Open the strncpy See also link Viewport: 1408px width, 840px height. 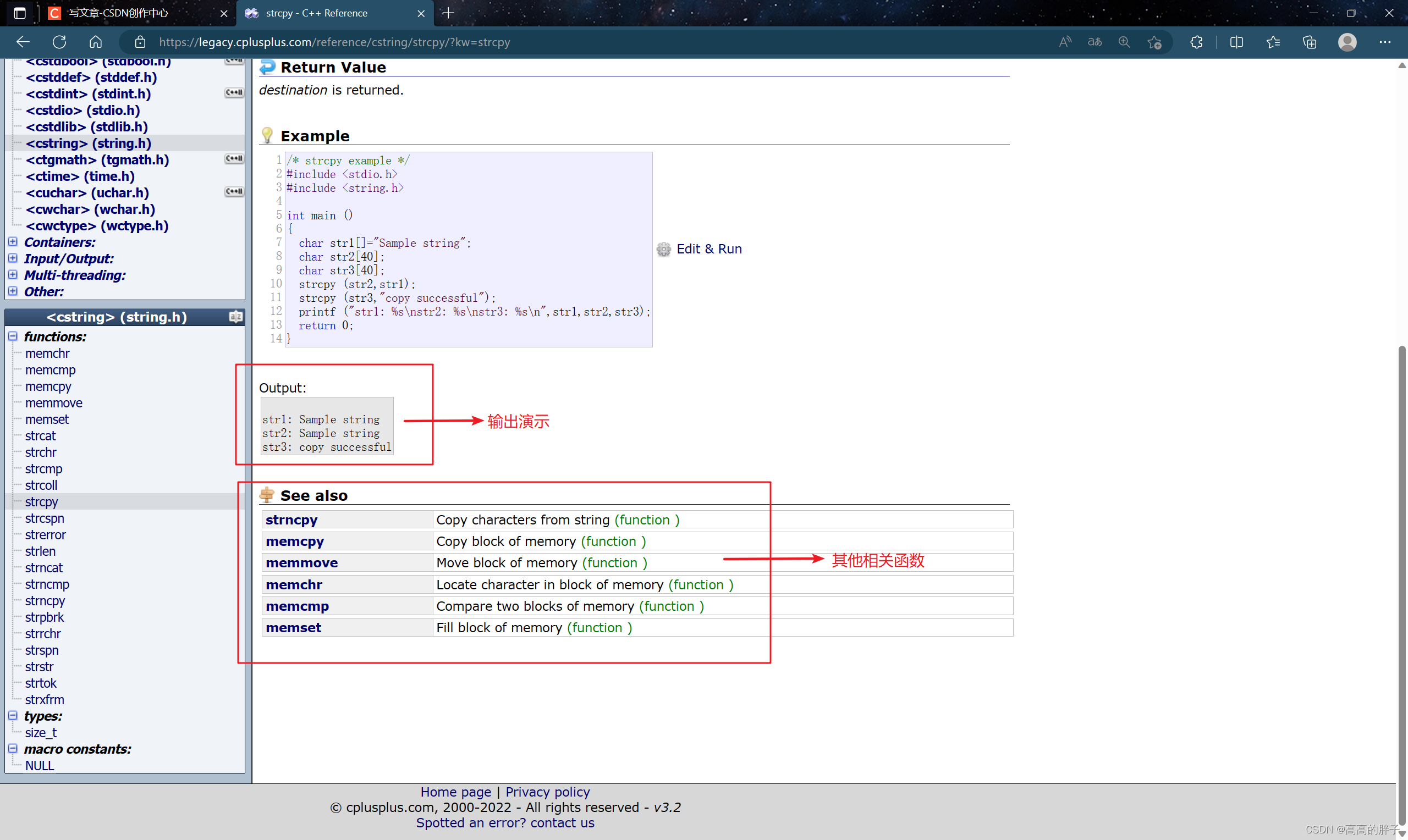tap(291, 520)
